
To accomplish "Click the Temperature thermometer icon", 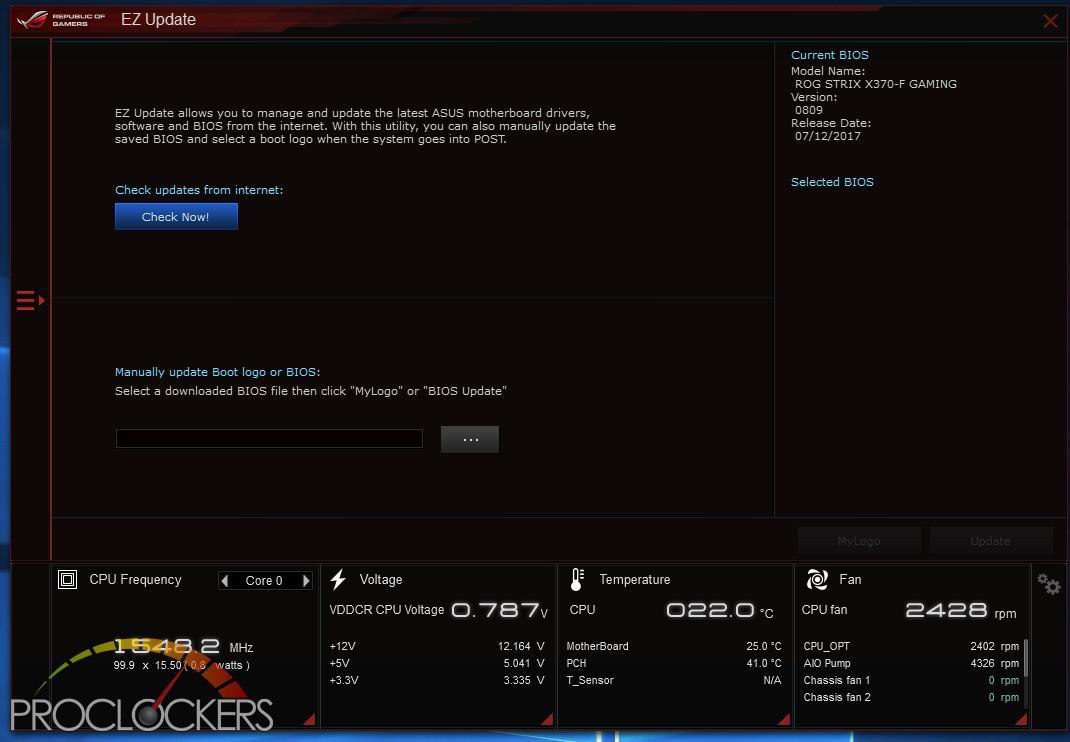I will 577,580.
